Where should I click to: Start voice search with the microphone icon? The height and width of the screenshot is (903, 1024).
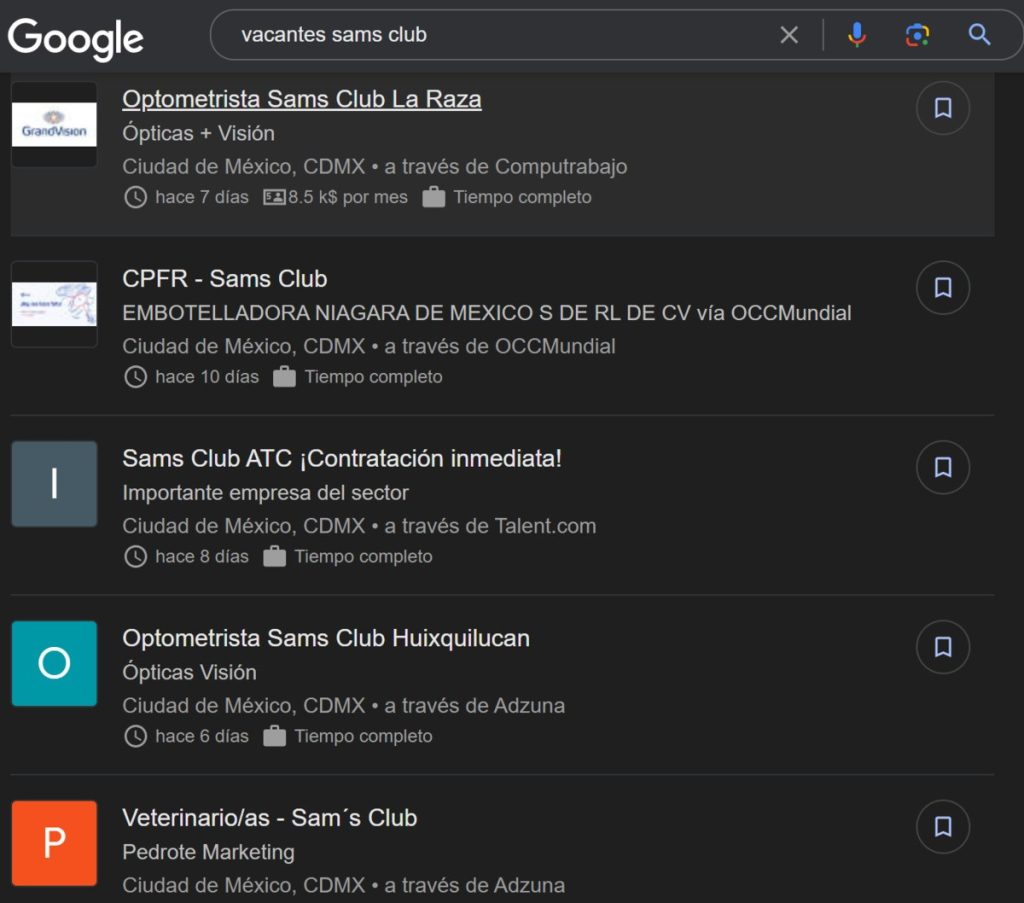pyautogui.click(x=857, y=35)
